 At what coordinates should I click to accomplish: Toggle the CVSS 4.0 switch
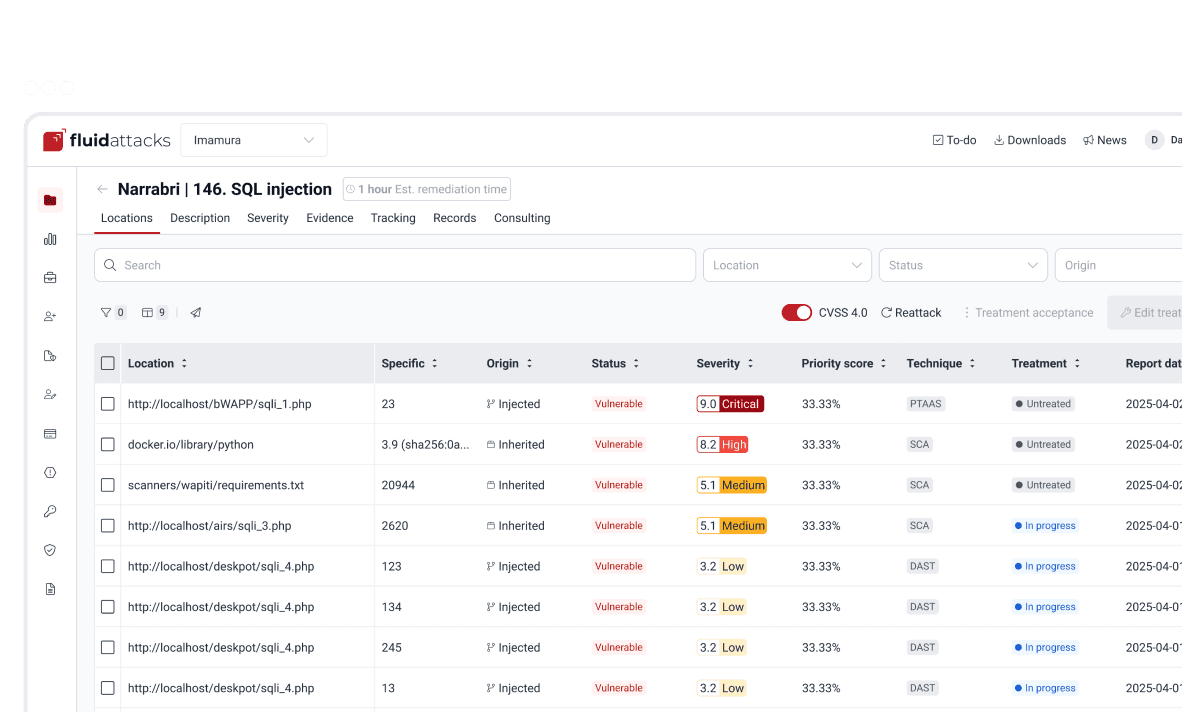797,313
